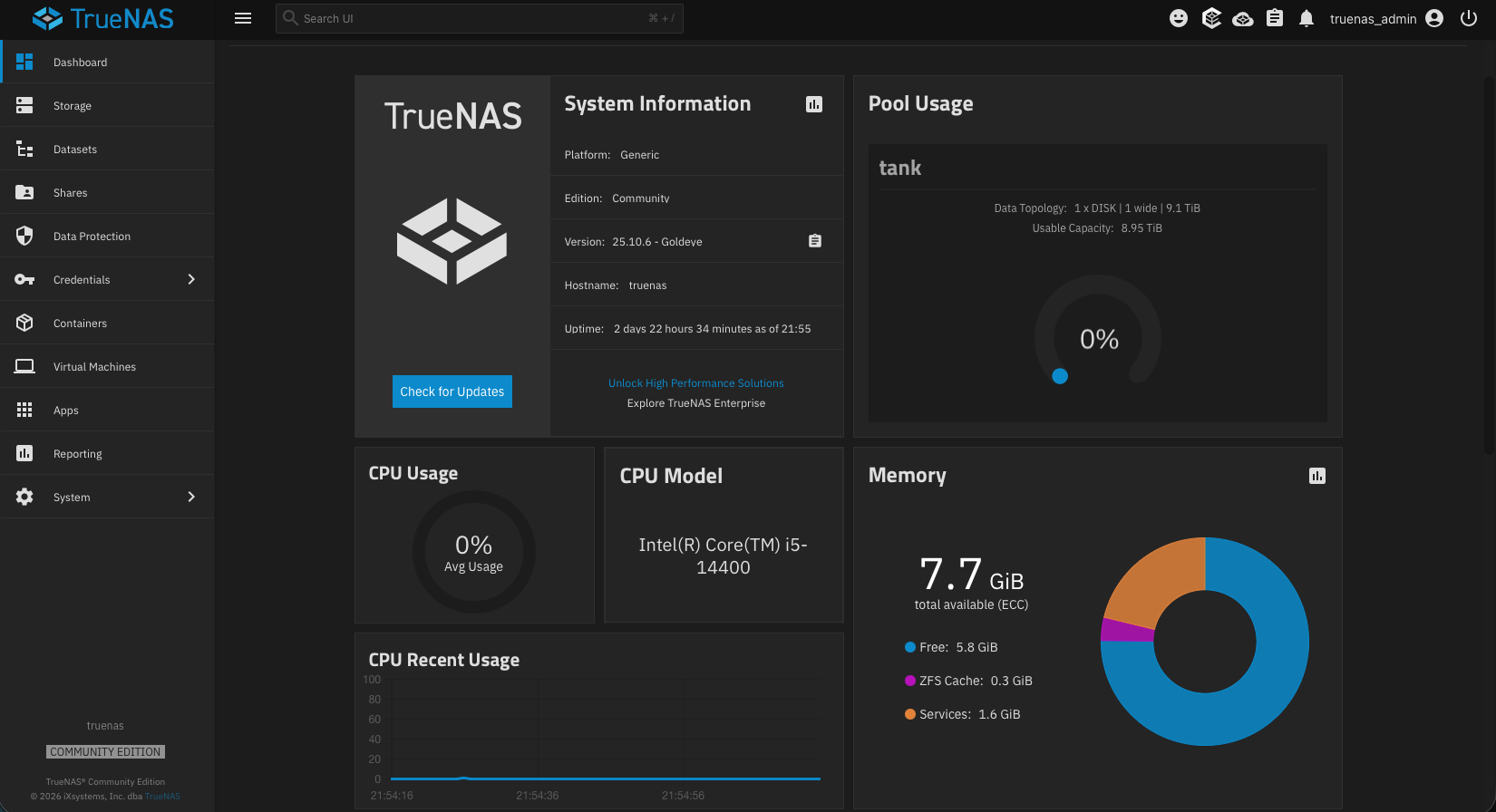Click the Hostname truenas value

coord(647,285)
